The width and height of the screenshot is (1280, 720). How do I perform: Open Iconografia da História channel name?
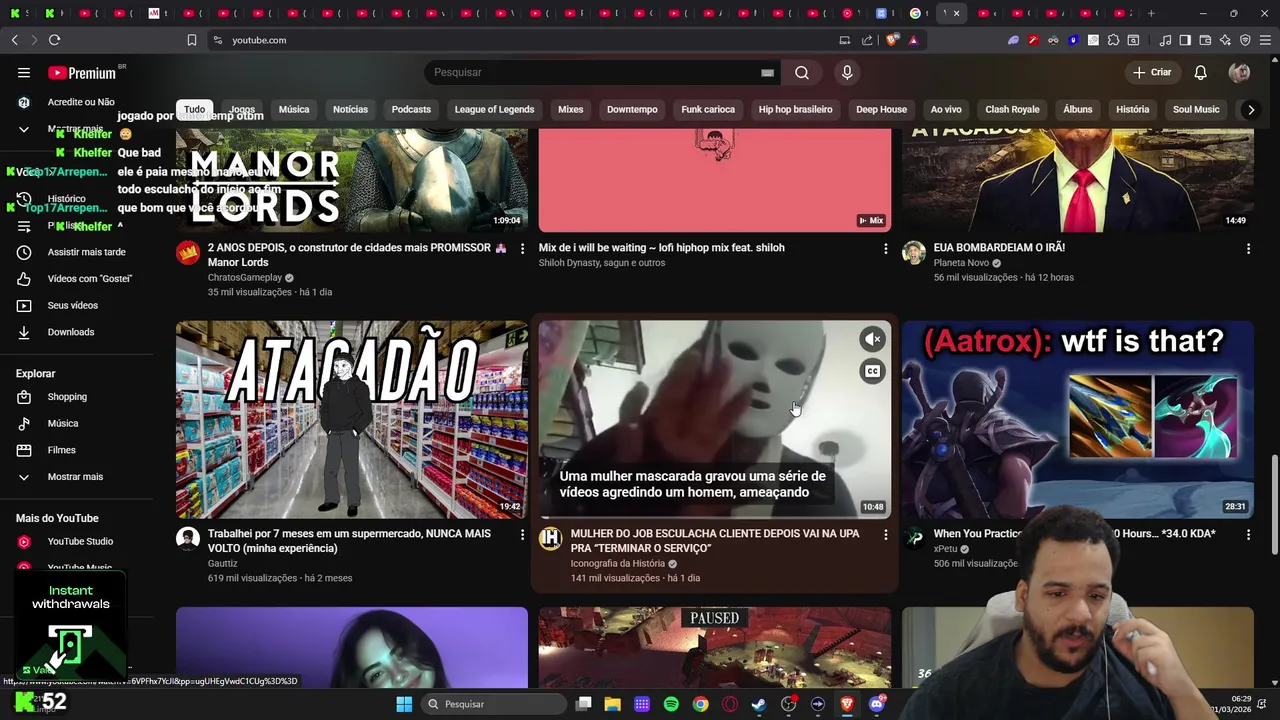(x=617, y=564)
